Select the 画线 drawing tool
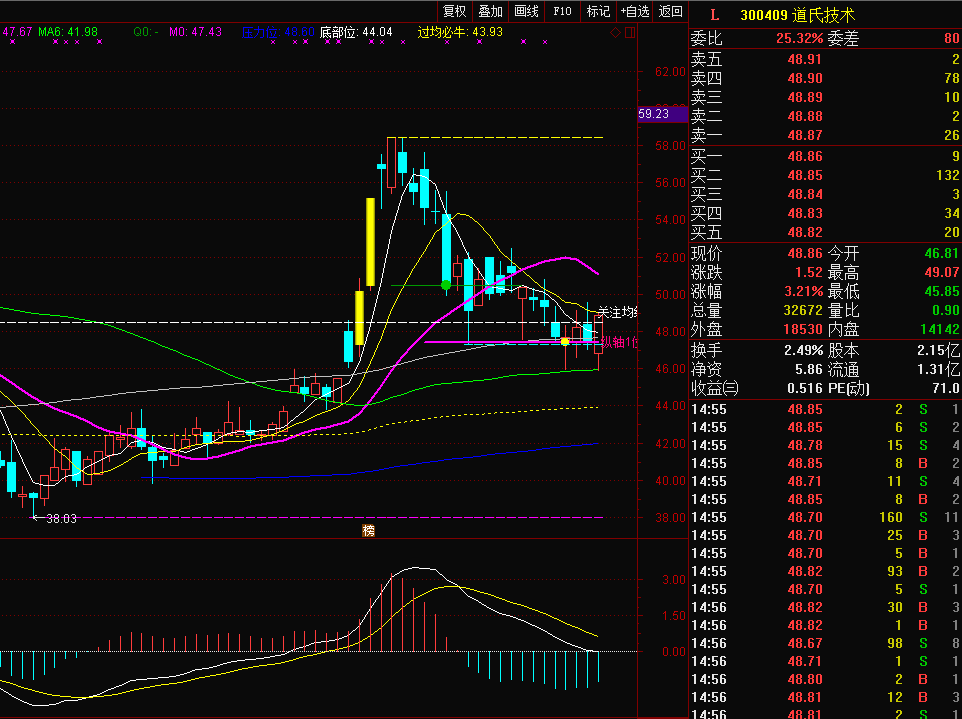 (526, 11)
